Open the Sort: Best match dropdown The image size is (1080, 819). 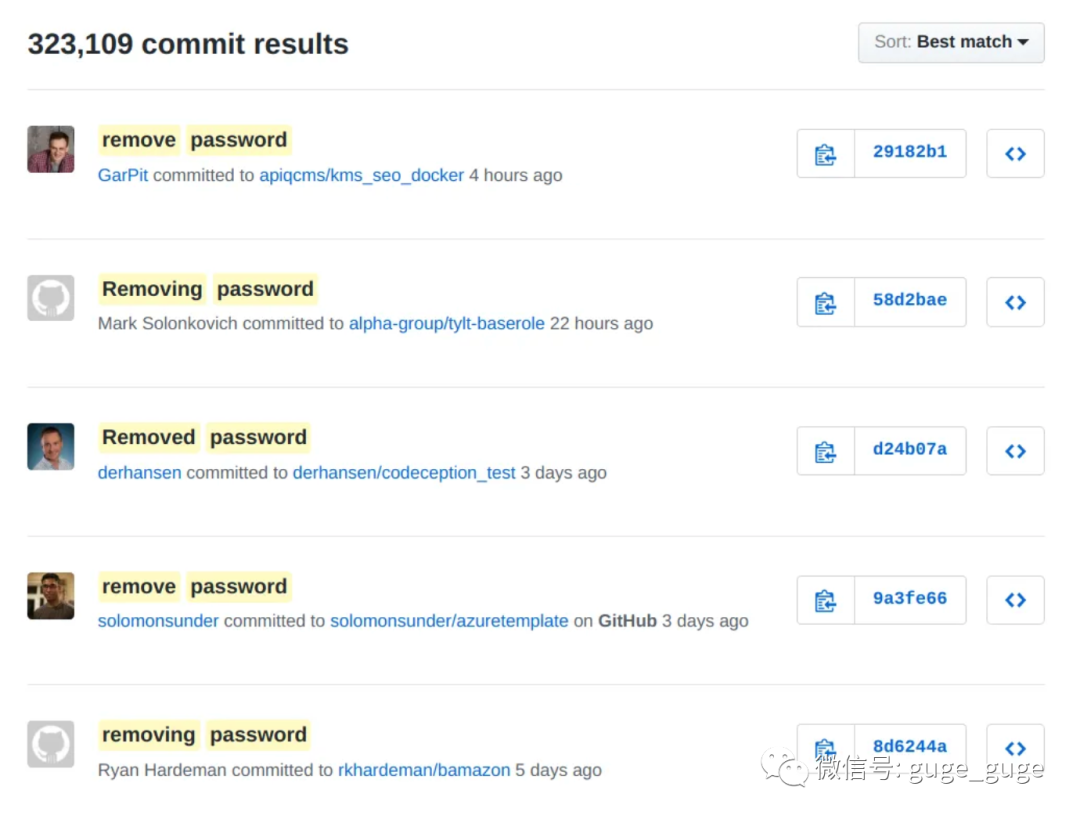tap(951, 43)
